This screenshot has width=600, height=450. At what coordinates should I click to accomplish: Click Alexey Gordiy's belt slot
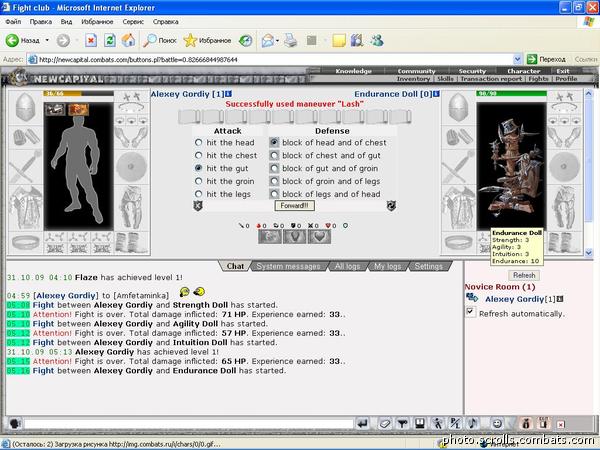(25, 242)
